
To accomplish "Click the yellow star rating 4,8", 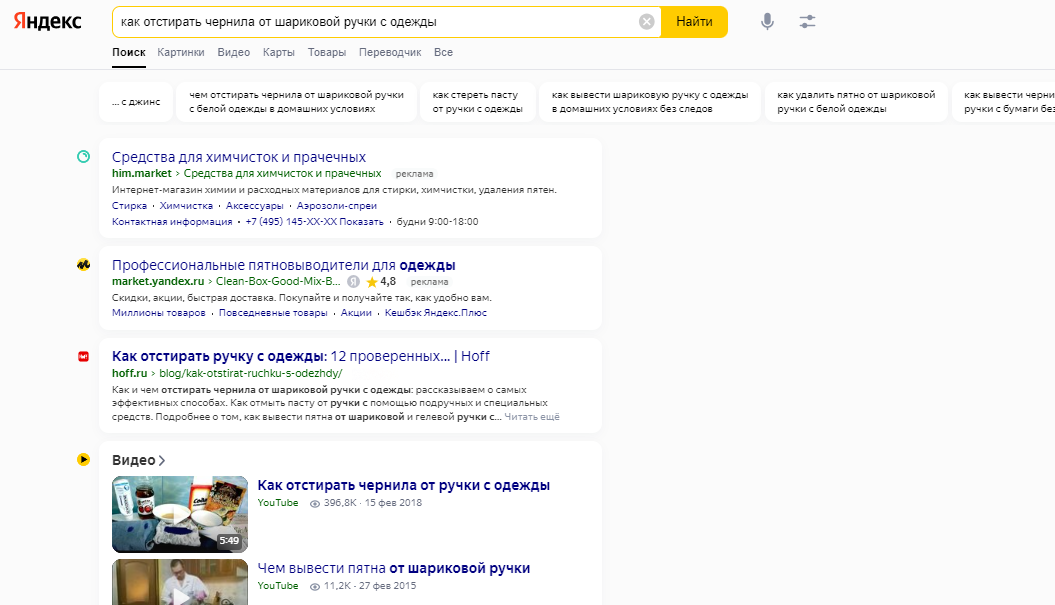I will (381, 281).
